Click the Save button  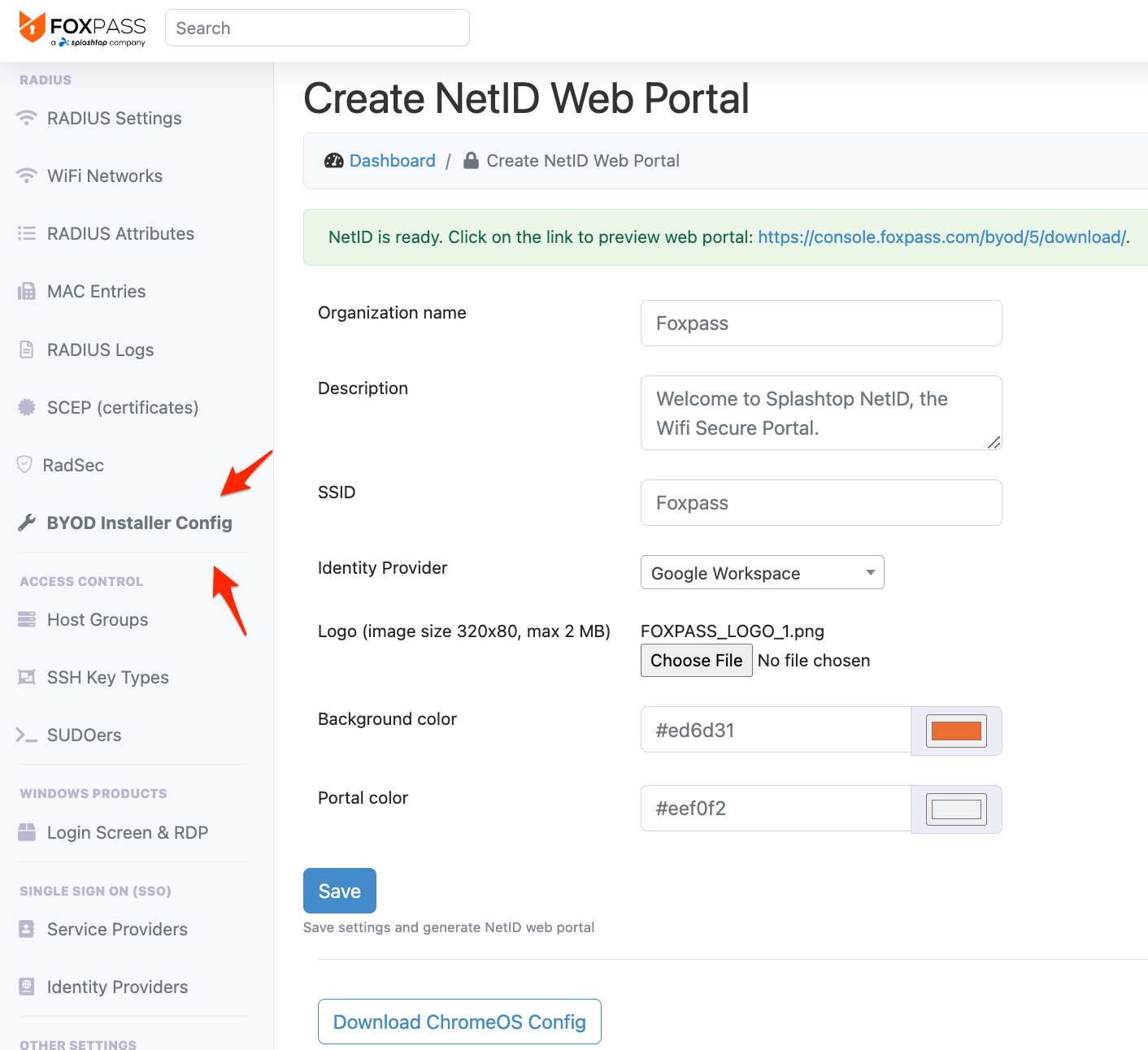pos(340,891)
